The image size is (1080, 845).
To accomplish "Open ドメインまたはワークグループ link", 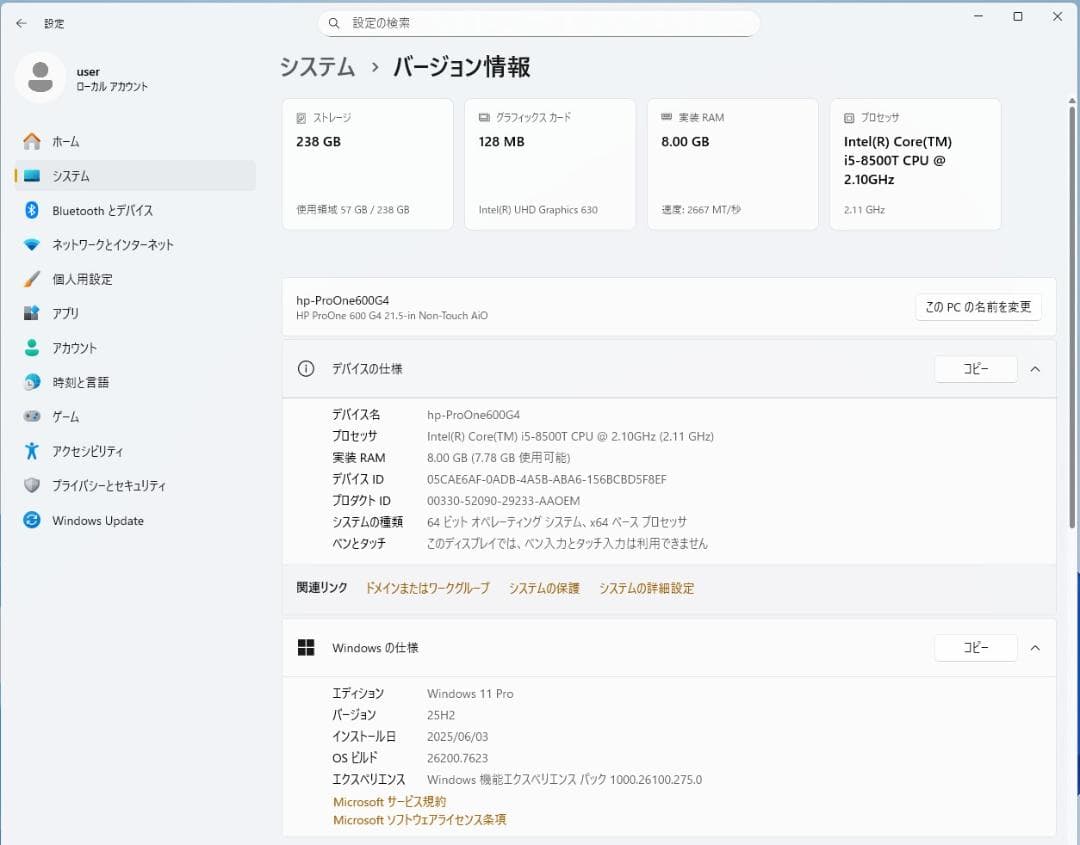I will pos(427,588).
